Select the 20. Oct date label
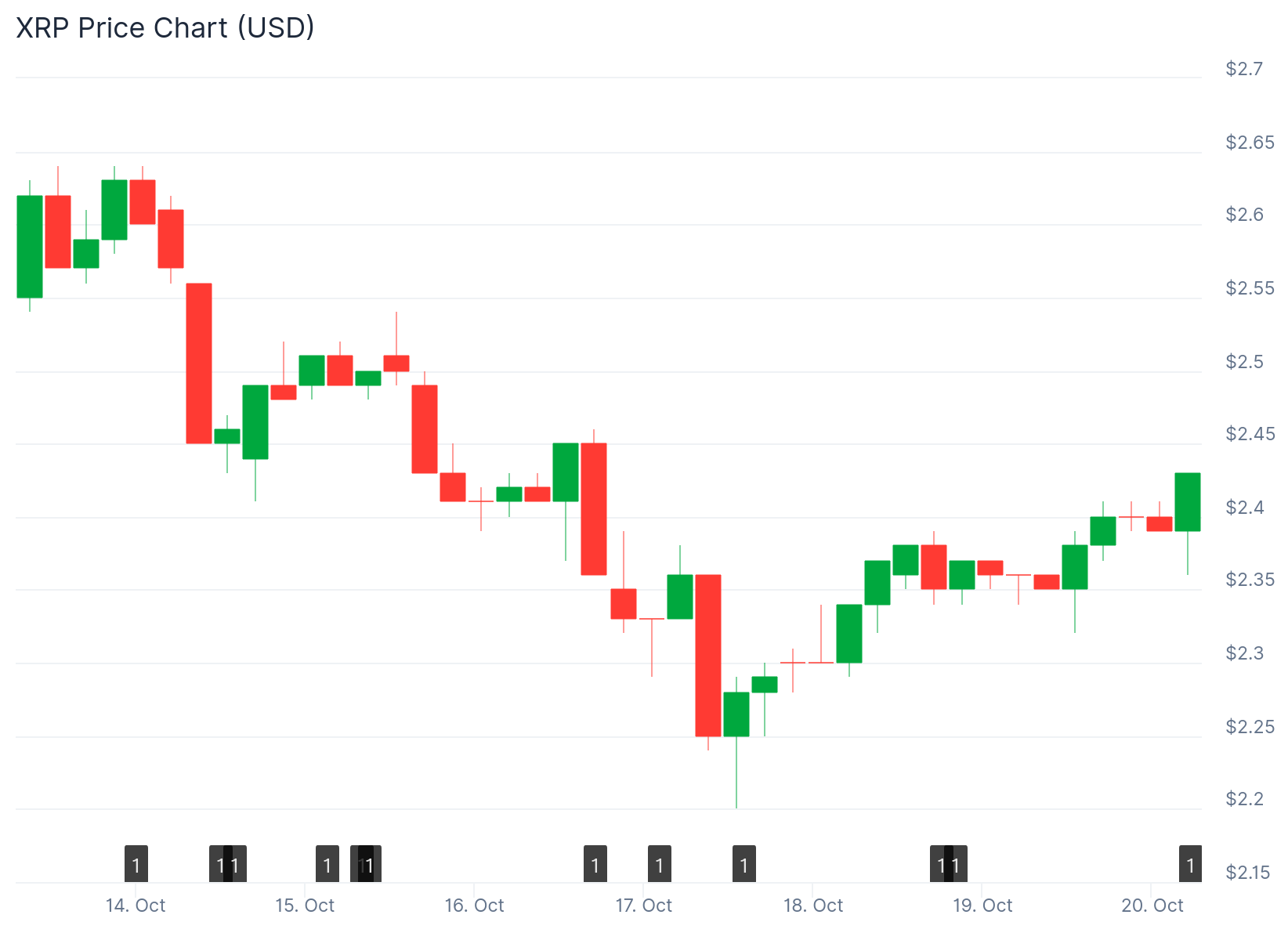The height and width of the screenshot is (940, 1288). point(1152,906)
